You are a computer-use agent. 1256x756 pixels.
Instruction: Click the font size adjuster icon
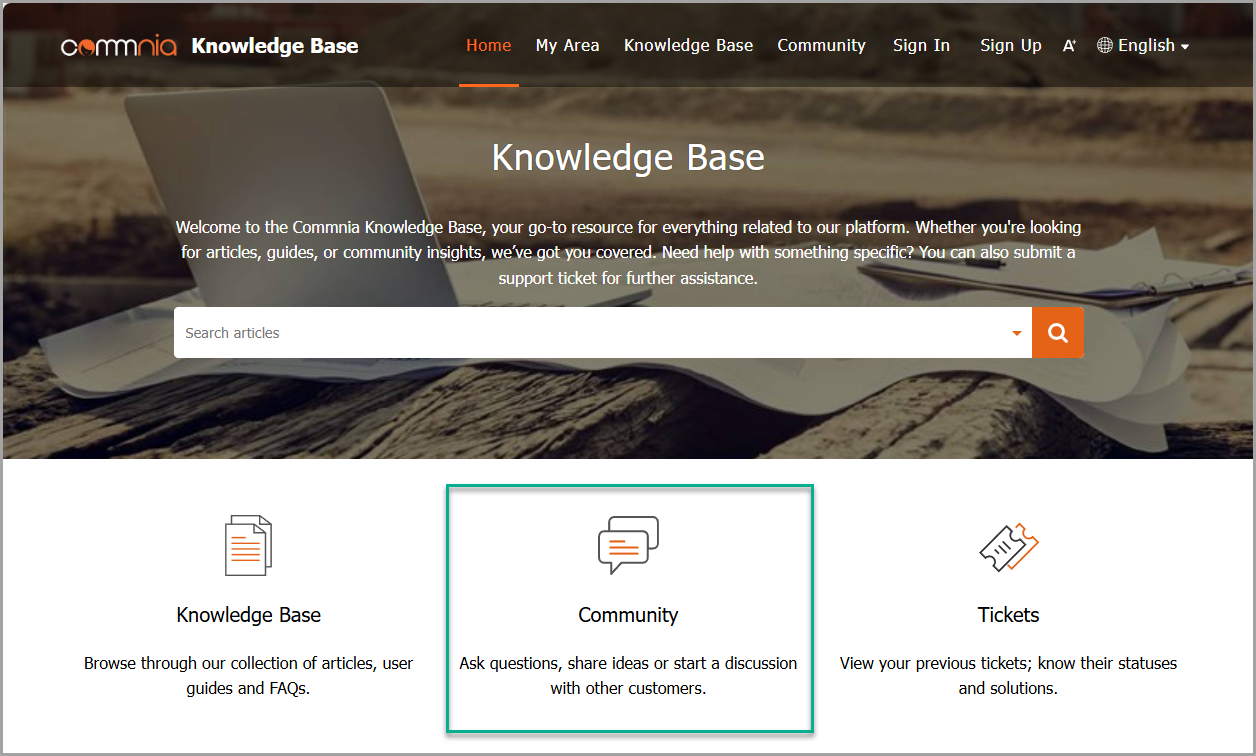1069,46
